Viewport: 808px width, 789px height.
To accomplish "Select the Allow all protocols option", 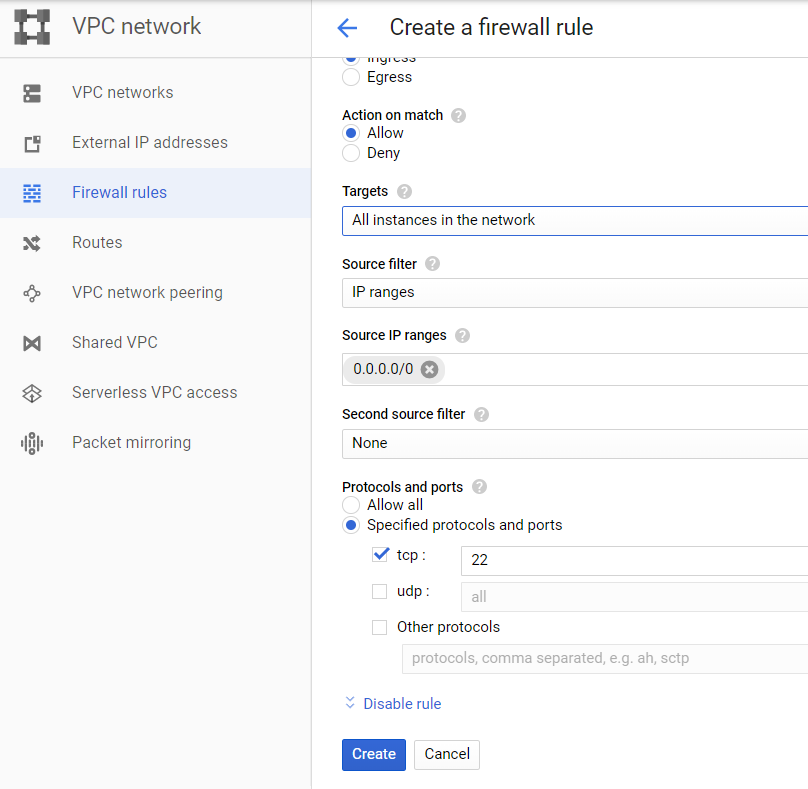I will (x=351, y=505).
